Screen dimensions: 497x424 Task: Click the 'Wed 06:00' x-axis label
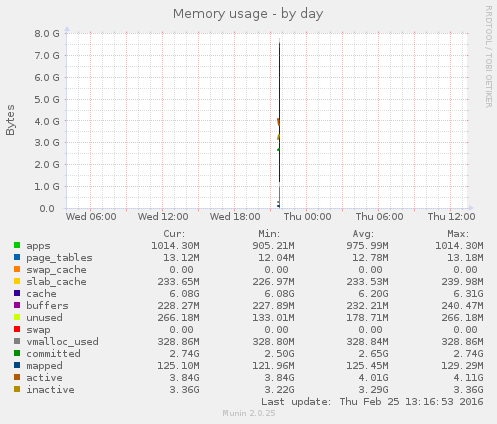tap(91, 217)
